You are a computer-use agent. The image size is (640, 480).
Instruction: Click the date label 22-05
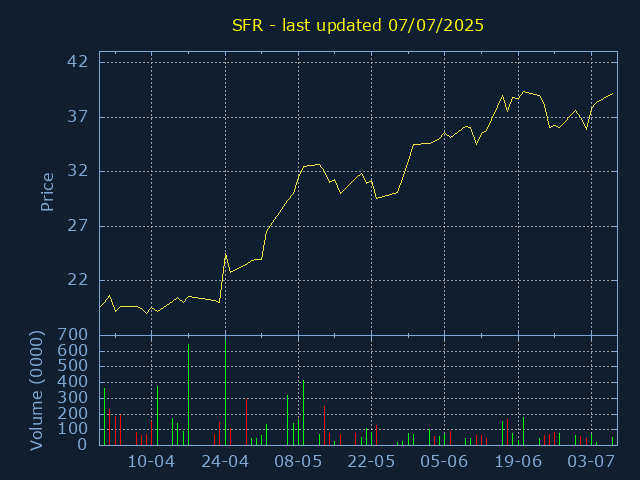371,462
